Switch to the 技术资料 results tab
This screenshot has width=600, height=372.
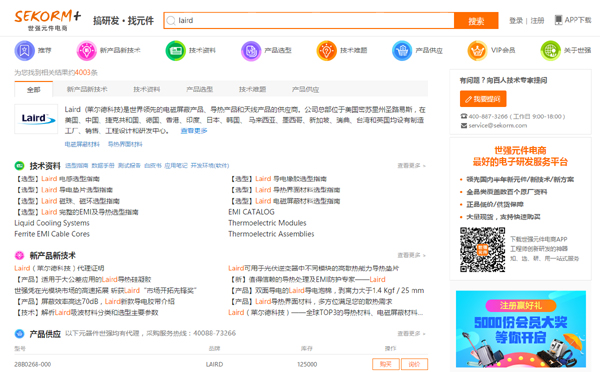click(147, 89)
